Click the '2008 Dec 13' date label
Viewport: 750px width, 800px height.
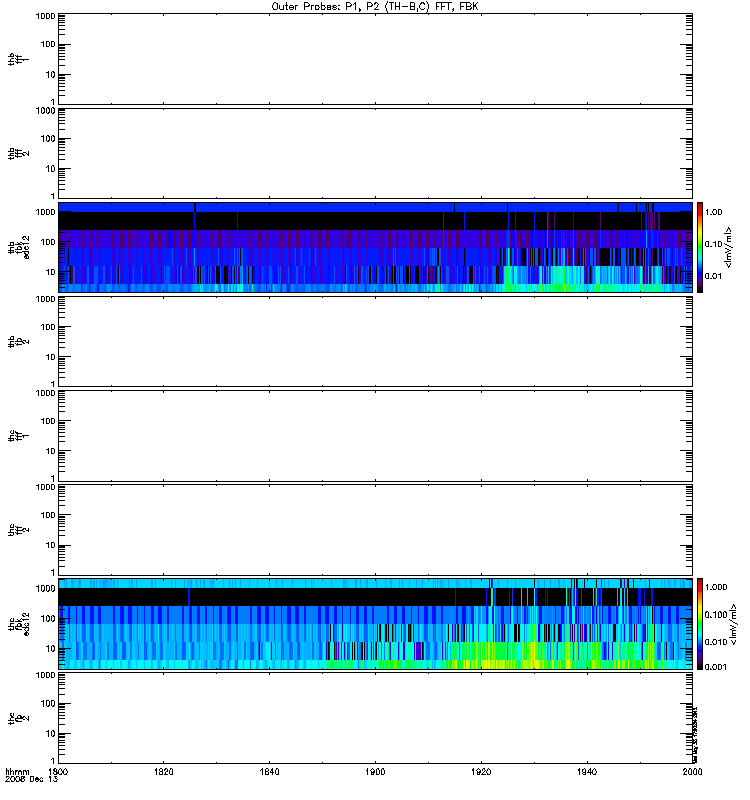pos(32,780)
